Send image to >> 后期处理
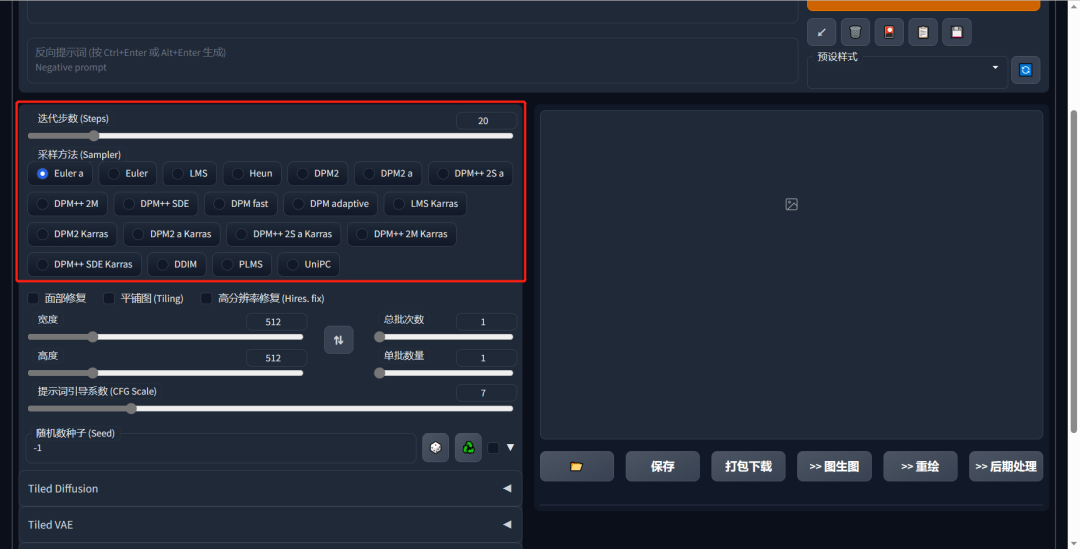 click(x=1006, y=466)
